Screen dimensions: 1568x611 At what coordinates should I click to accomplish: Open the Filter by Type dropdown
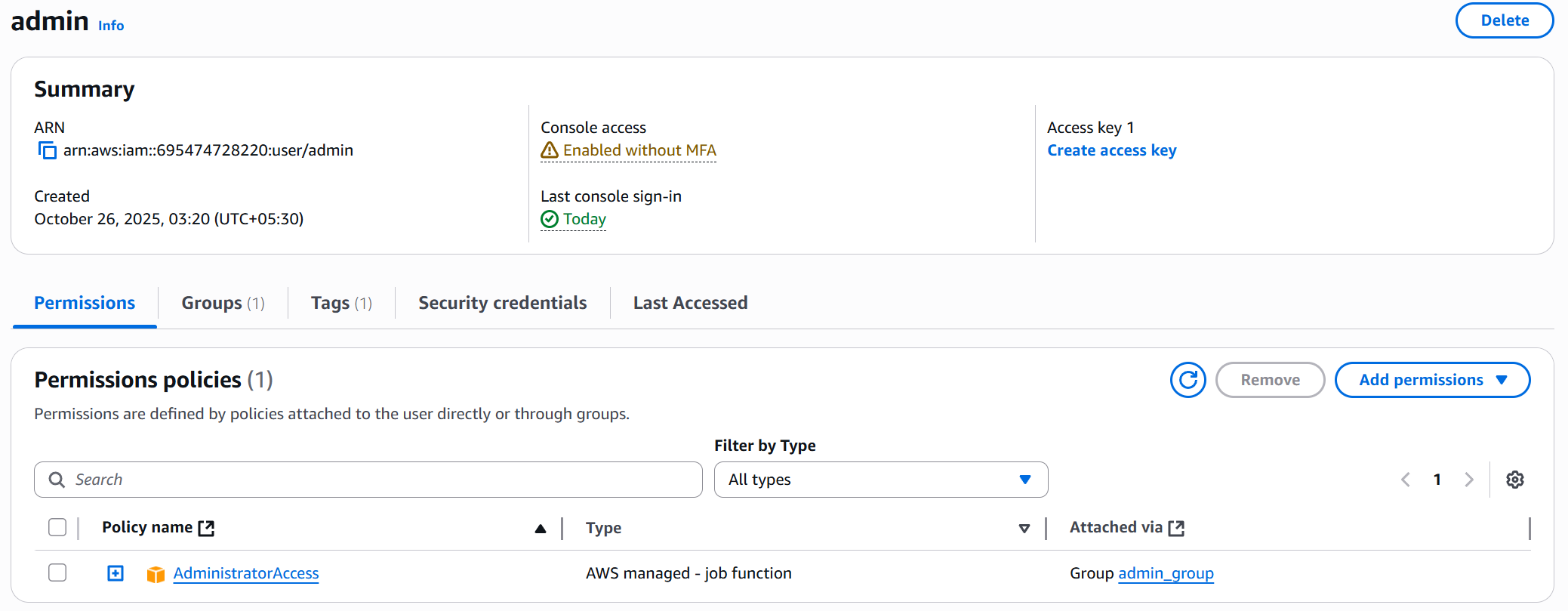pyautogui.click(x=880, y=480)
